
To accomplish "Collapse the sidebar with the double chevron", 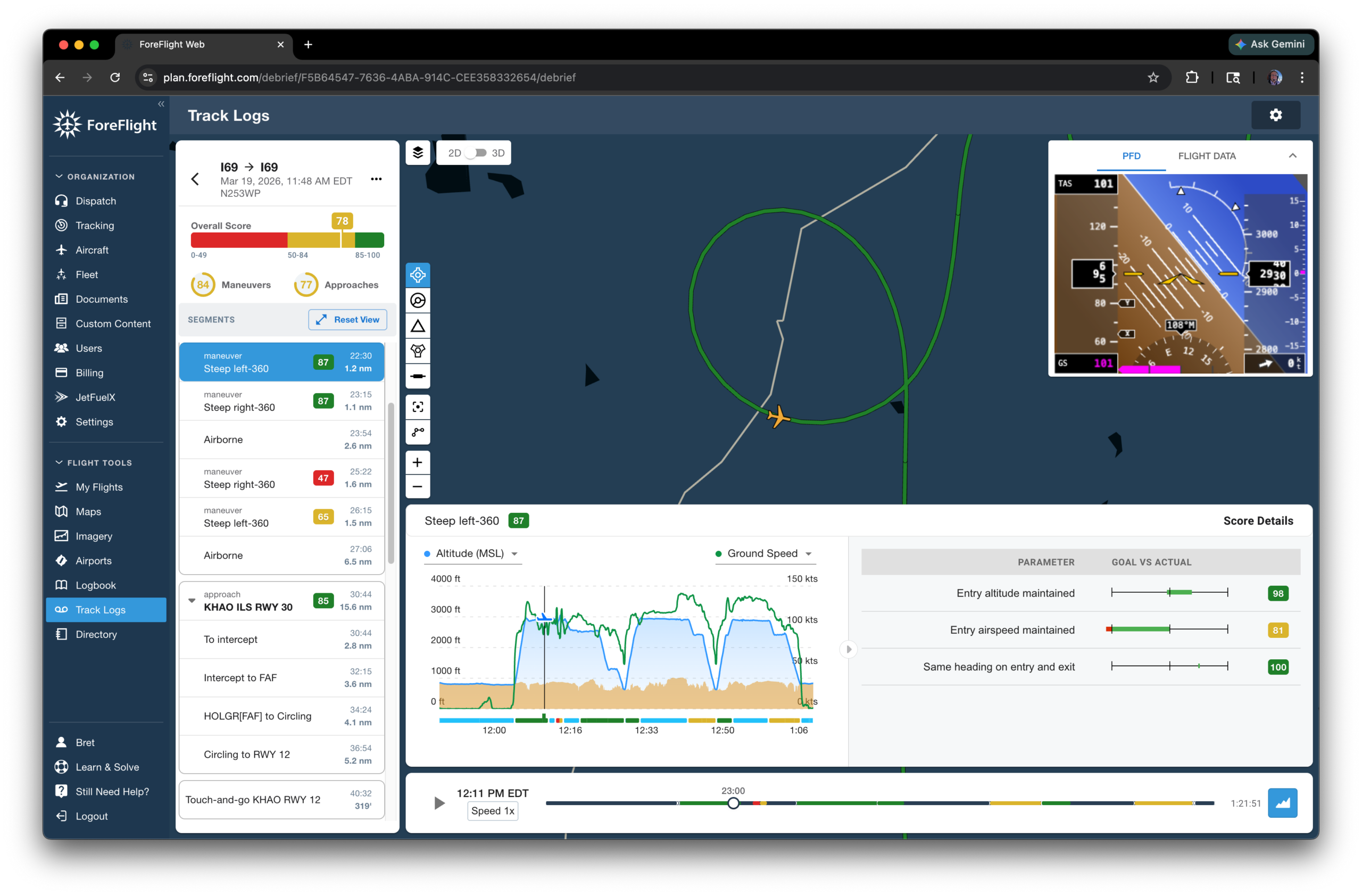I will (161, 104).
